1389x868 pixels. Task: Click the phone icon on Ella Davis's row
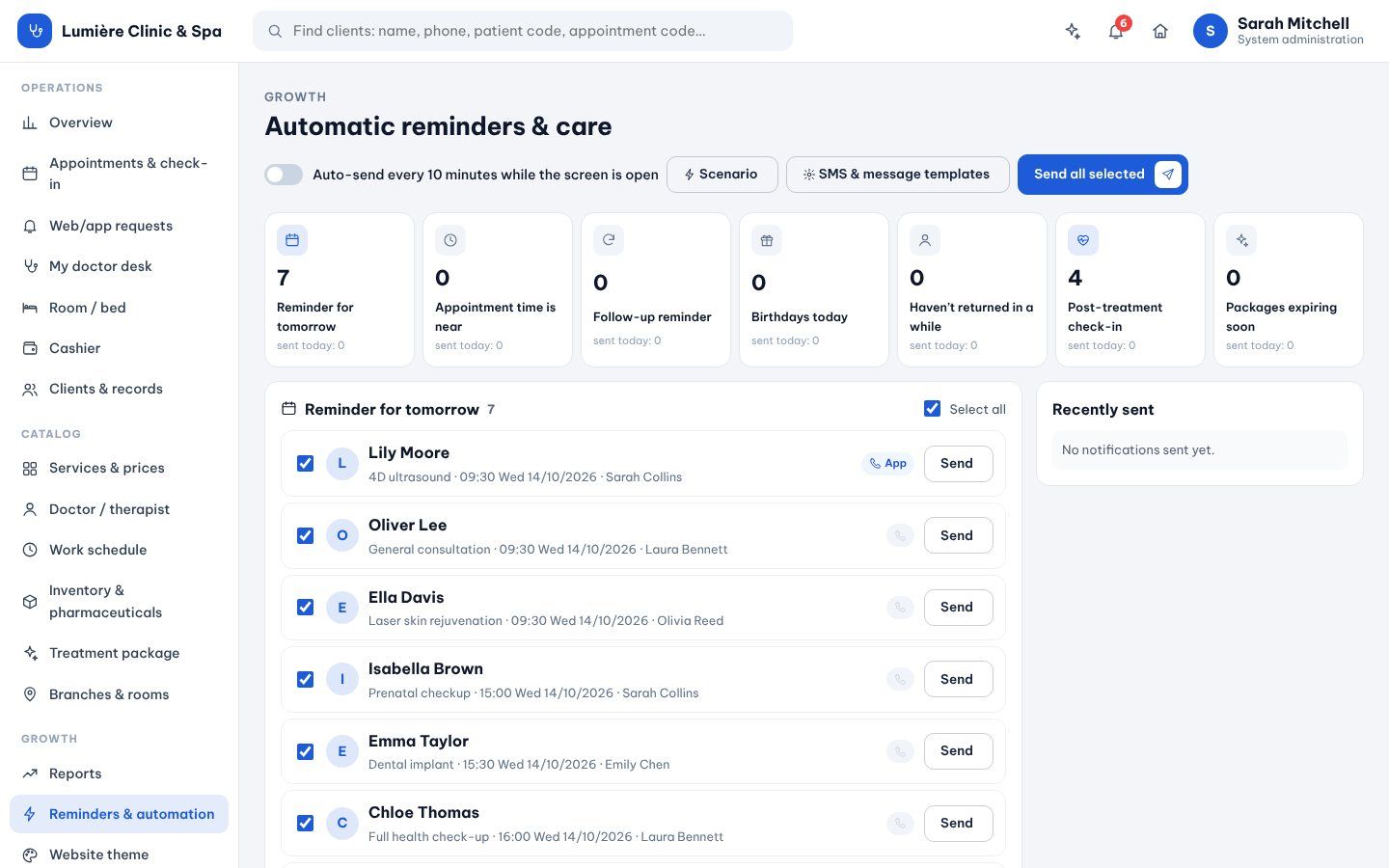[900, 608]
